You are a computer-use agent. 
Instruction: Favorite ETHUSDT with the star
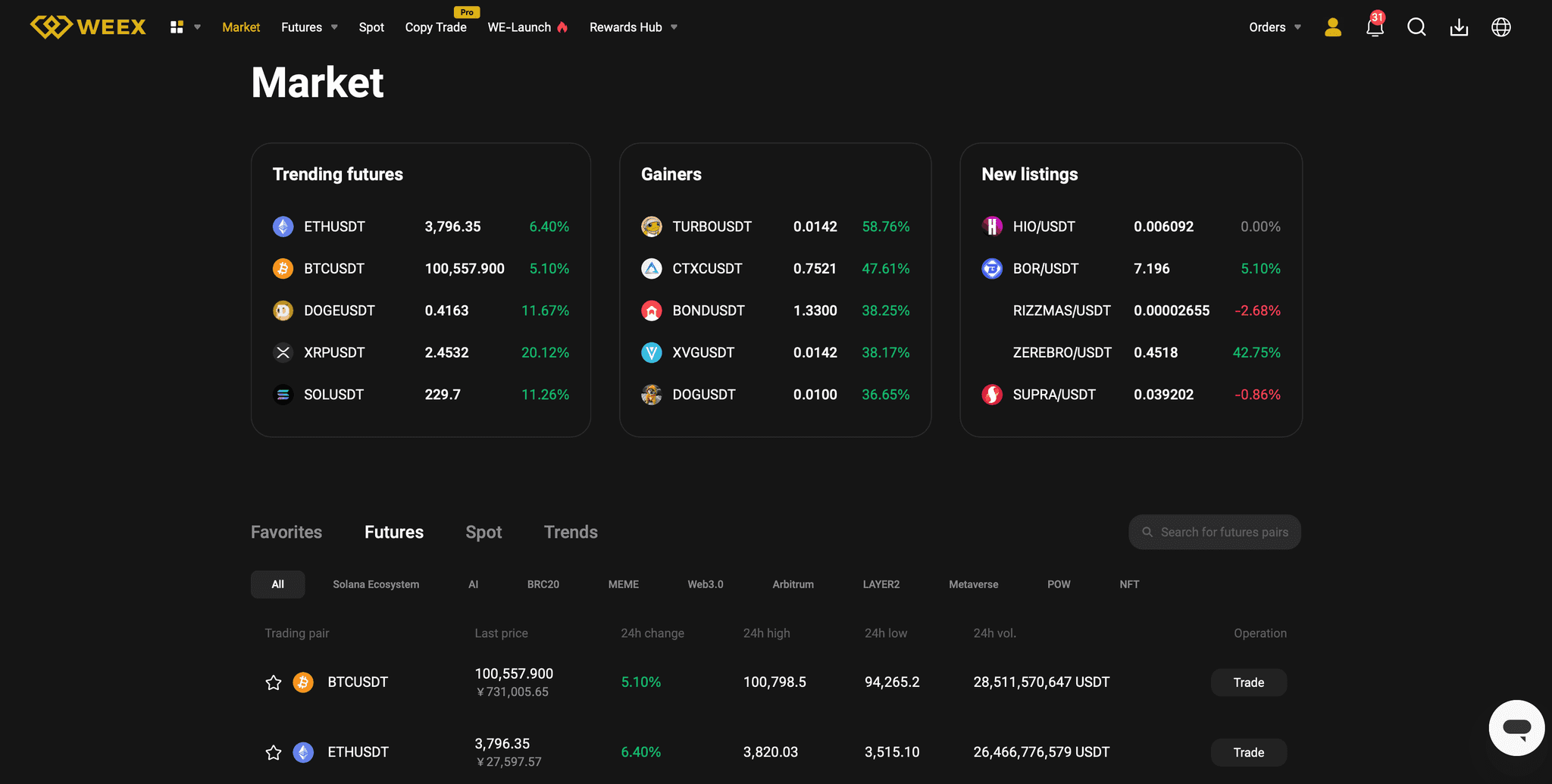(x=274, y=752)
